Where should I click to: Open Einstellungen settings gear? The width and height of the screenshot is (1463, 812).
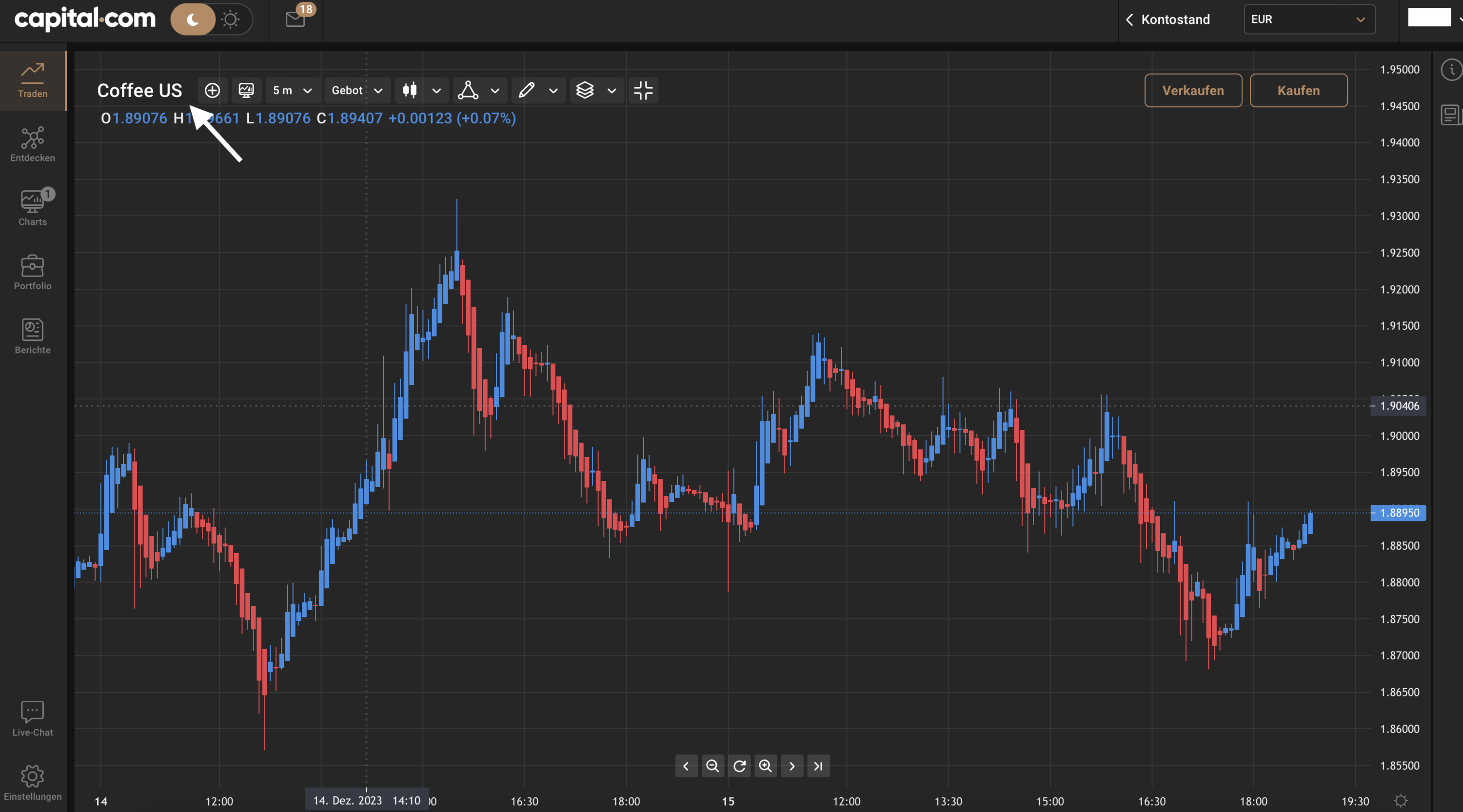point(32,783)
